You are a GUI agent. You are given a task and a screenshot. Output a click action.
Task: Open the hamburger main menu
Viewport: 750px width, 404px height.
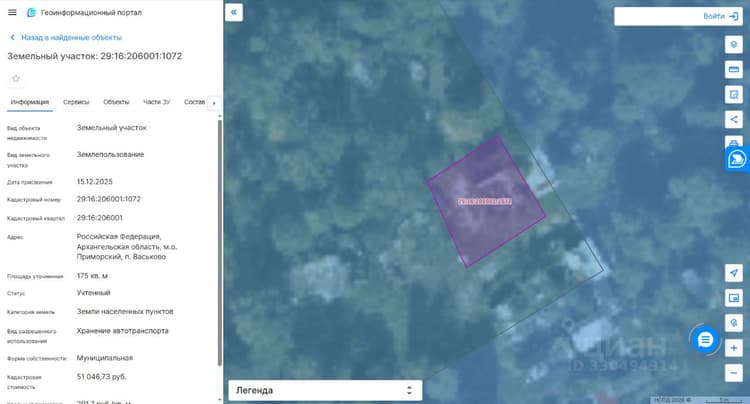[12, 12]
